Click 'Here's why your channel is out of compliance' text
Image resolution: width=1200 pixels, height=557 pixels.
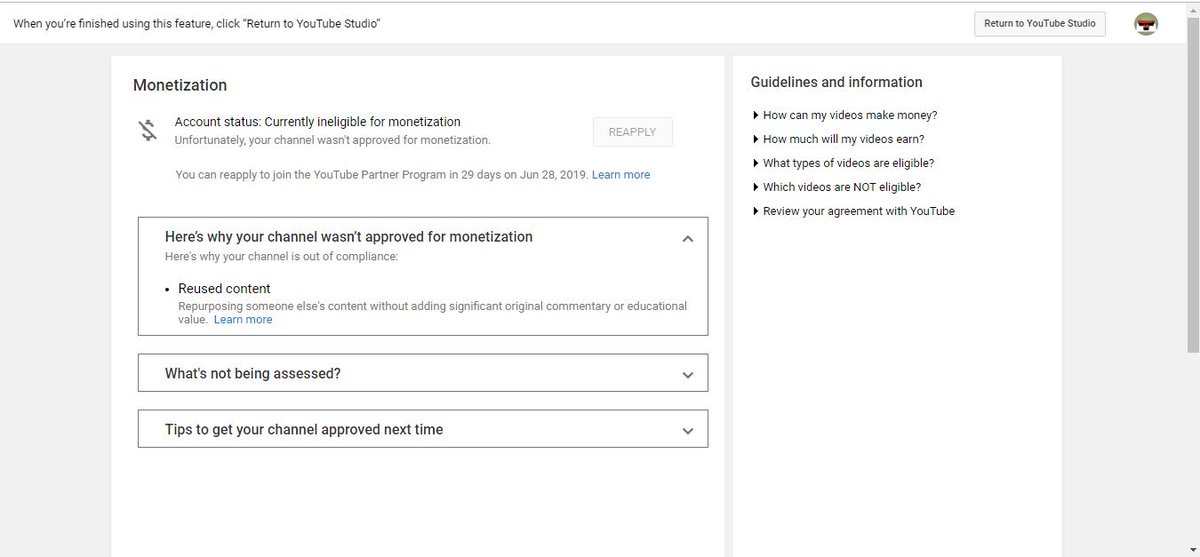[x=281, y=257]
